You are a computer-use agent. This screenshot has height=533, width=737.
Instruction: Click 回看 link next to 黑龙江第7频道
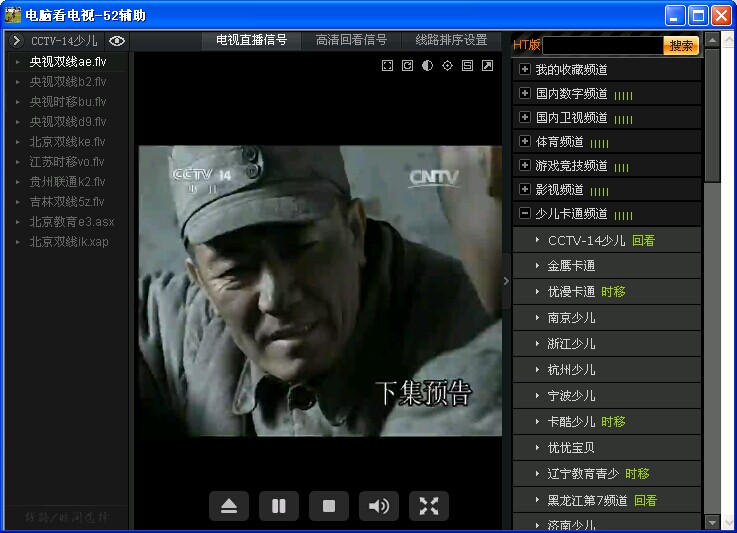click(x=645, y=501)
